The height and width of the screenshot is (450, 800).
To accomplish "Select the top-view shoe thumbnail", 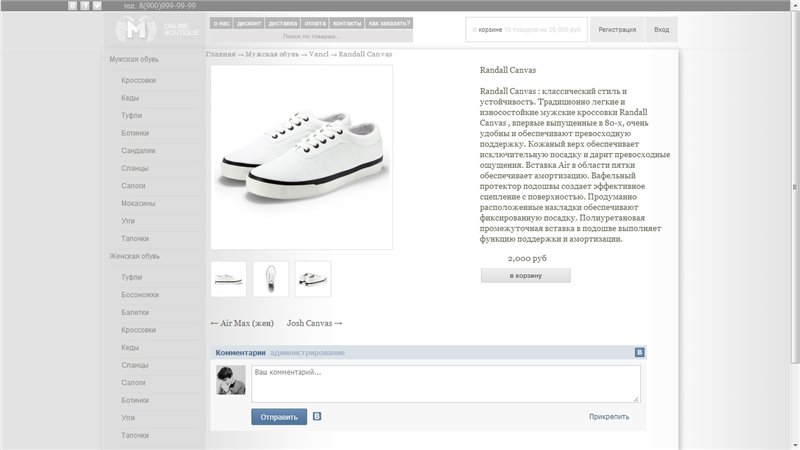I will click(x=271, y=279).
